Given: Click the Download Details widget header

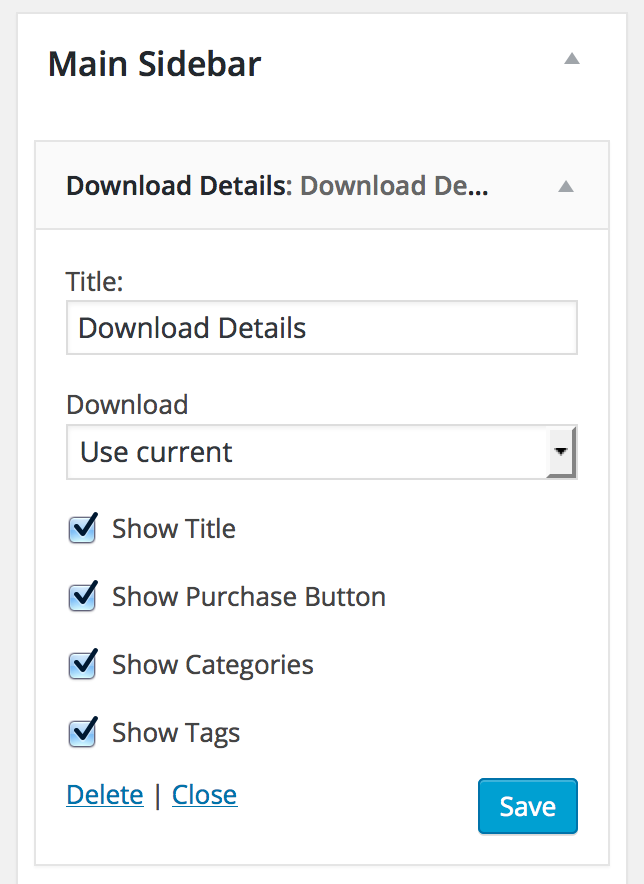Looking at the screenshot, I should point(322,185).
